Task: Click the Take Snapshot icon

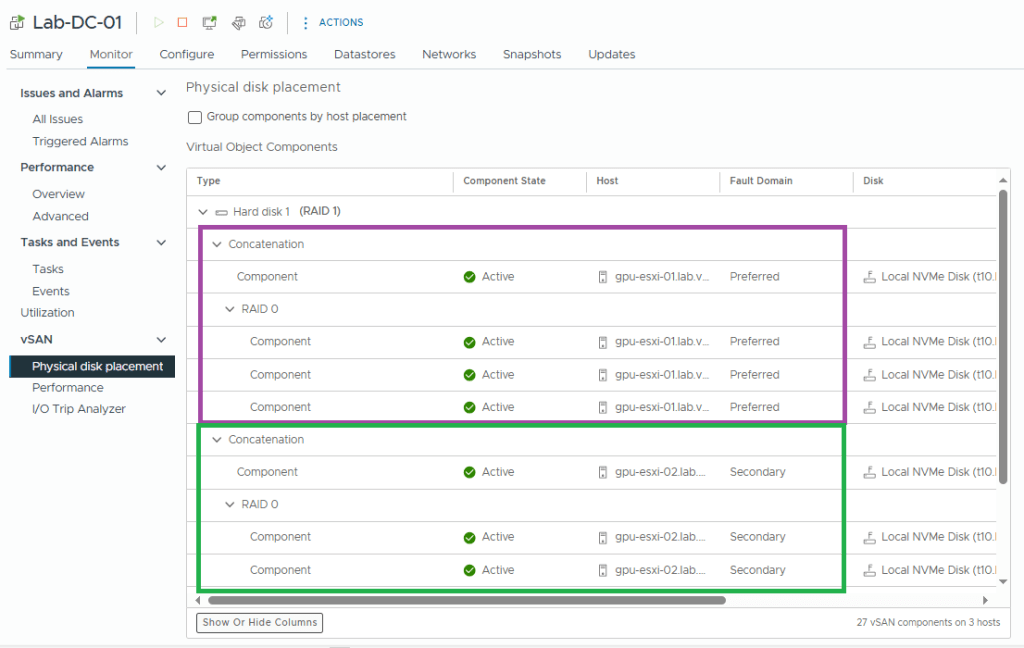Action: click(x=266, y=22)
